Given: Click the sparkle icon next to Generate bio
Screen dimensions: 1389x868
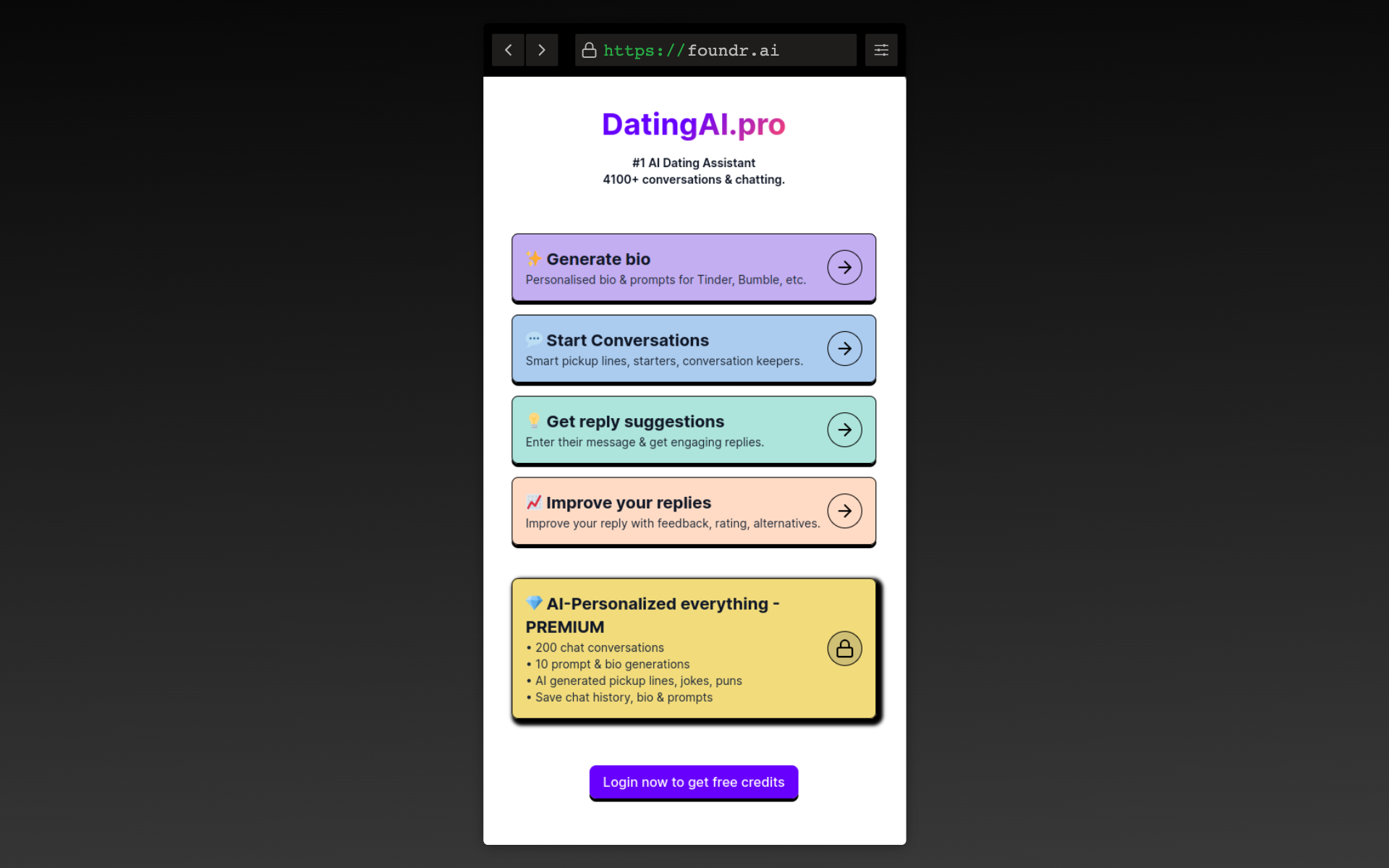Looking at the screenshot, I should 534,258.
